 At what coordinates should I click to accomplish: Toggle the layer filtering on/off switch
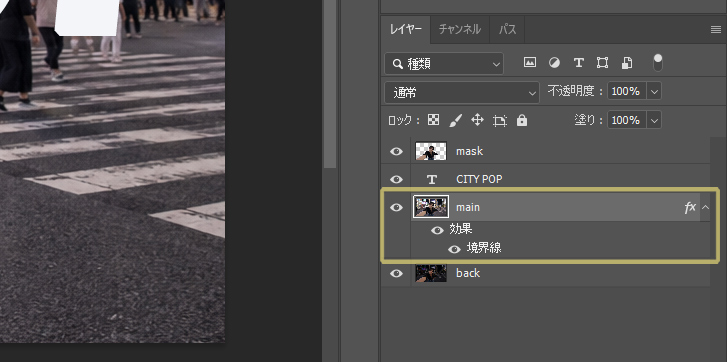click(657, 63)
